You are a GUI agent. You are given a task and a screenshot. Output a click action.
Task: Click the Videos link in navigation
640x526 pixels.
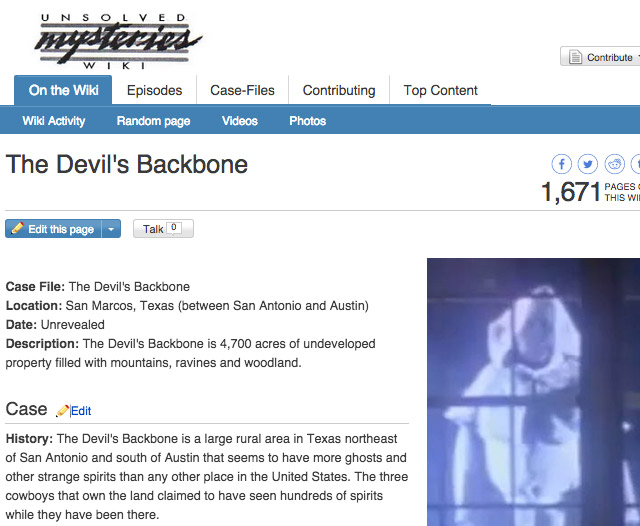pyautogui.click(x=240, y=121)
